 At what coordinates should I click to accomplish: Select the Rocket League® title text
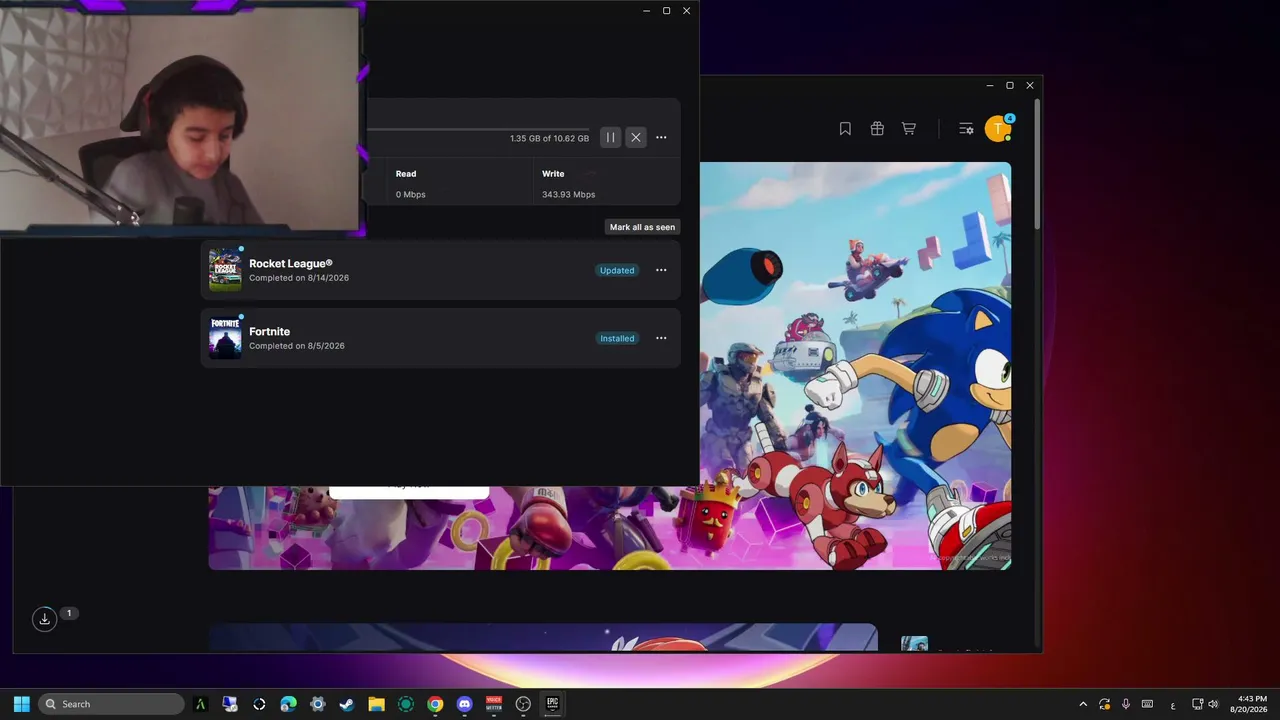click(x=291, y=264)
